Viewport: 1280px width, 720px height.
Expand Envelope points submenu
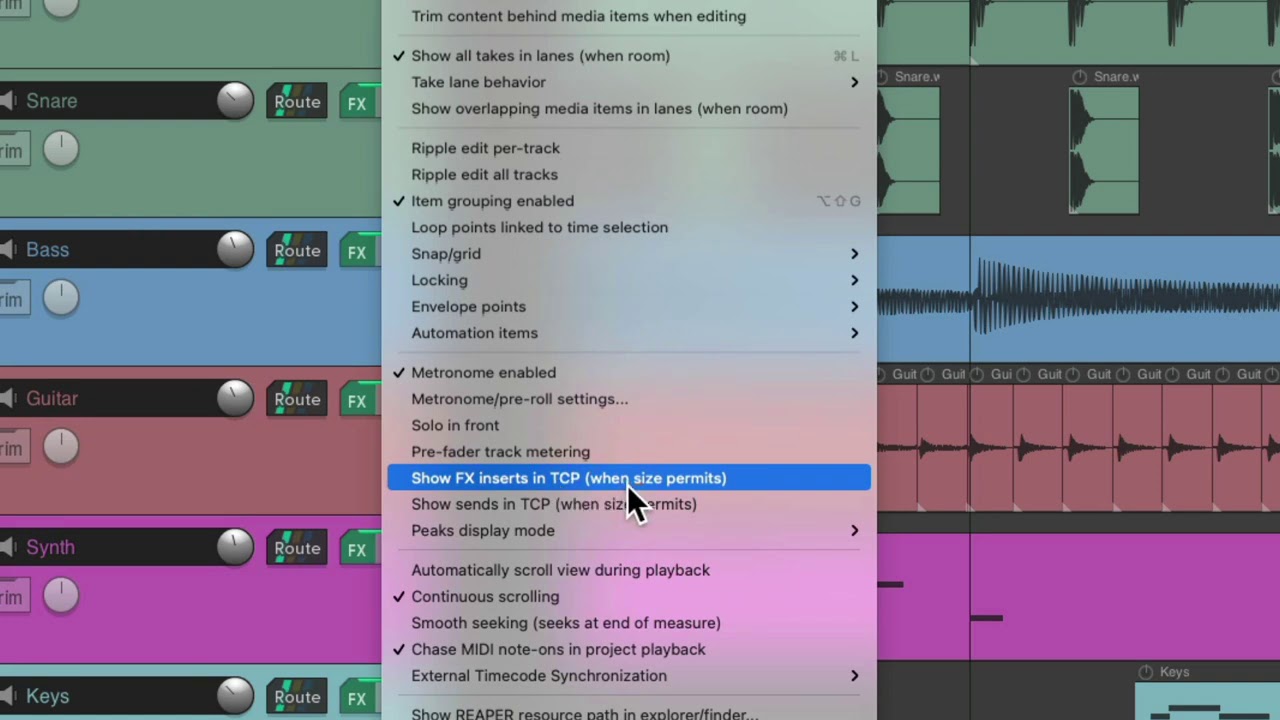pos(629,306)
